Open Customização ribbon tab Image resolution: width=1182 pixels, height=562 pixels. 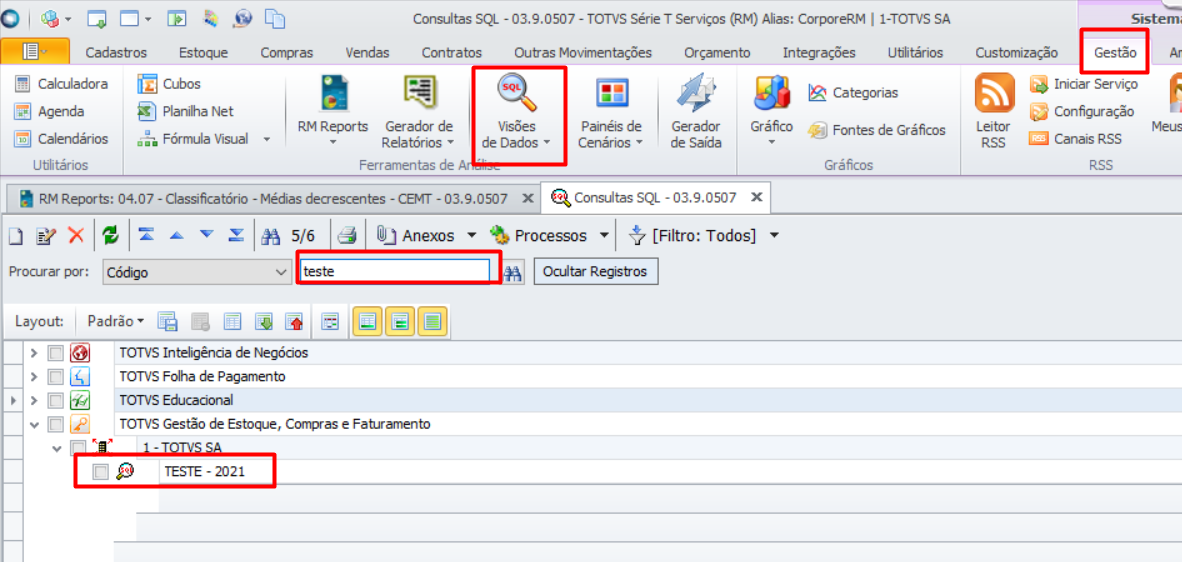click(x=1016, y=53)
